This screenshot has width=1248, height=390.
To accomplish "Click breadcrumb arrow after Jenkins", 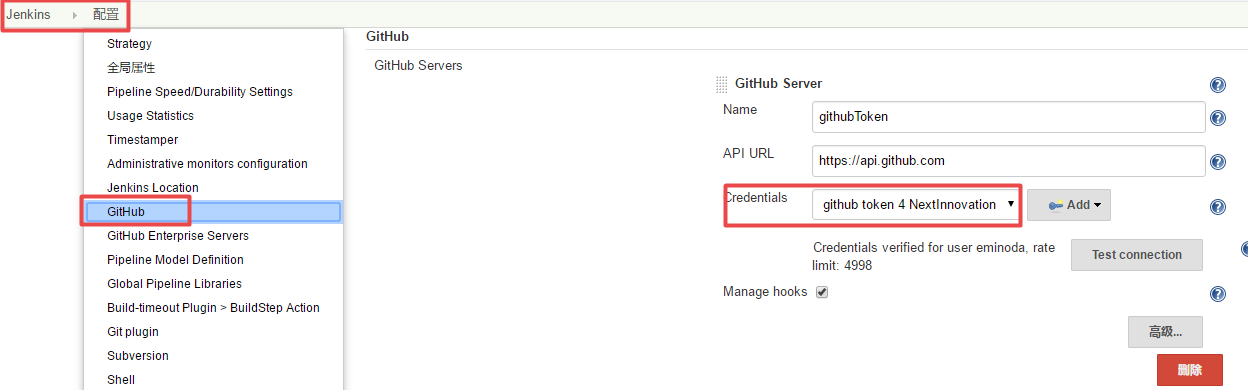I will click(x=74, y=16).
